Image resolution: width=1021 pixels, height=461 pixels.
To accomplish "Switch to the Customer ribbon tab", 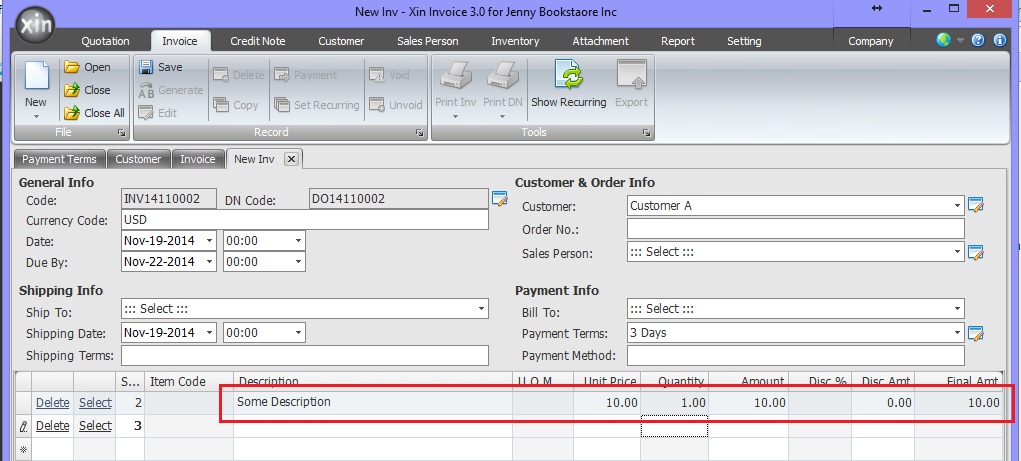I will (x=341, y=41).
